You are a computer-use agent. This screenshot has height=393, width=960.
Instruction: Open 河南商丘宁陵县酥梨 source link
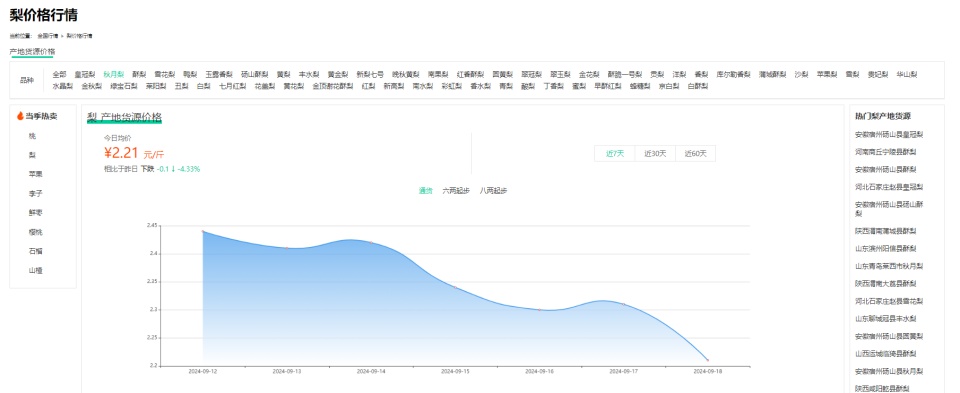886,151
